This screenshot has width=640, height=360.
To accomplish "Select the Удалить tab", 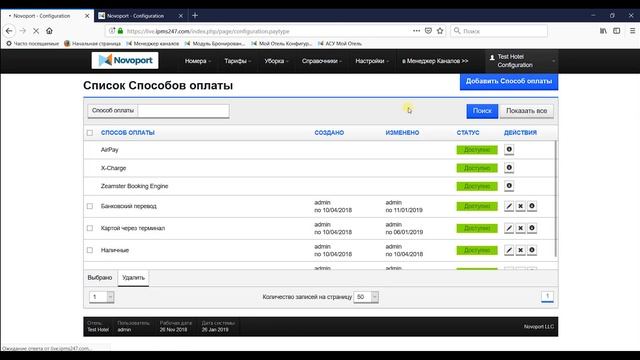I will pyautogui.click(x=133, y=278).
